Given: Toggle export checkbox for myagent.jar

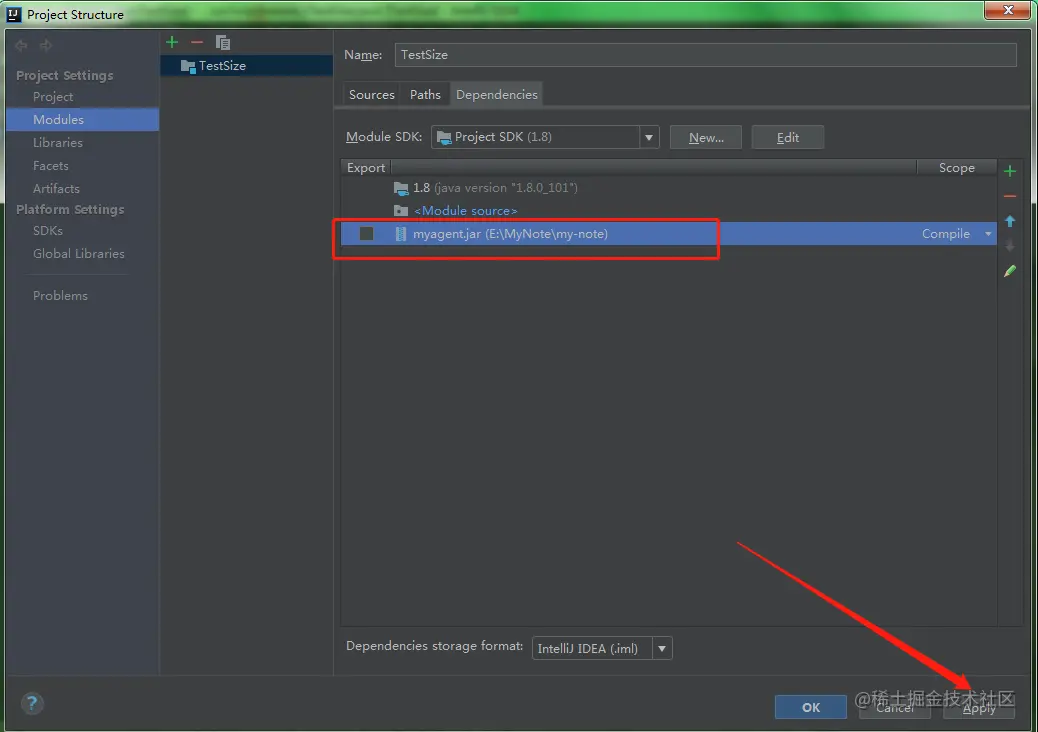Looking at the screenshot, I should click(x=366, y=234).
